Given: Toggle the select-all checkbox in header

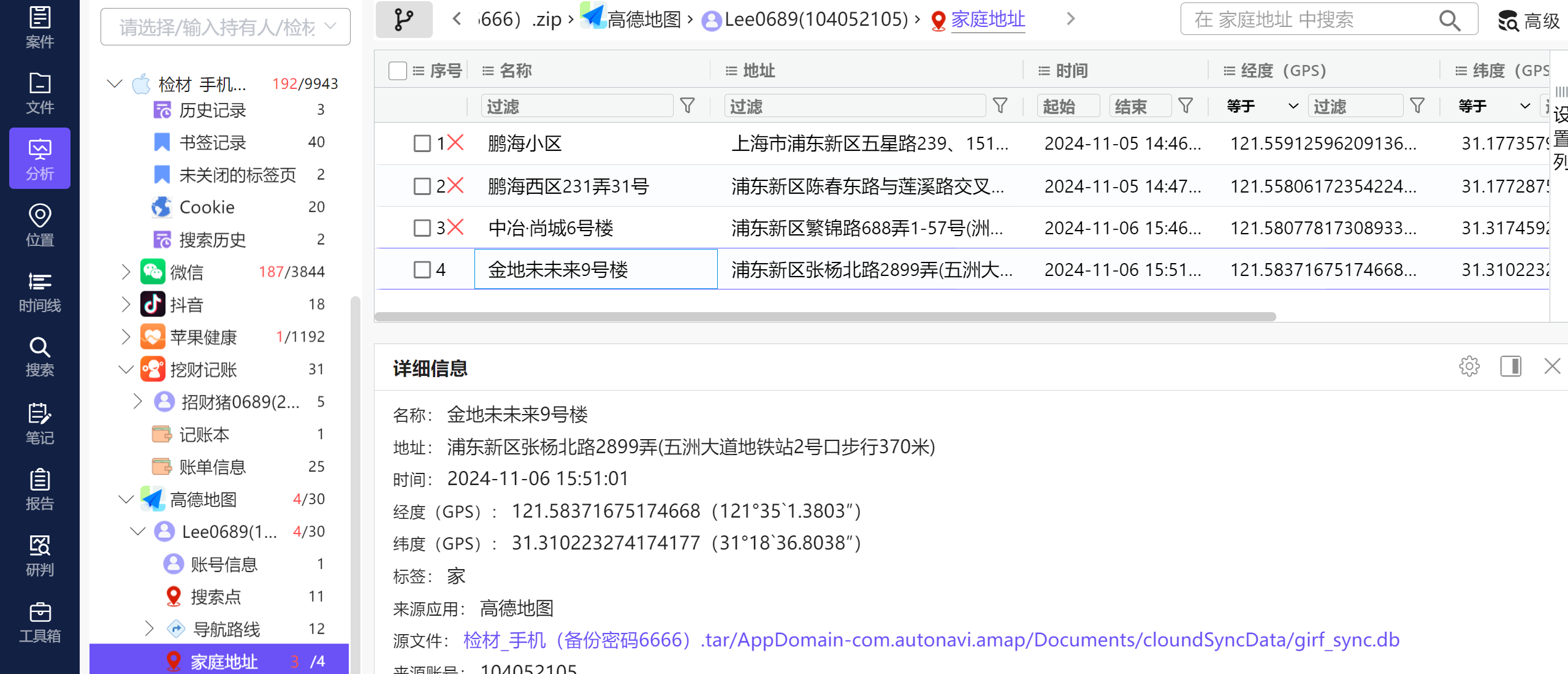Looking at the screenshot, I should 397,71.
